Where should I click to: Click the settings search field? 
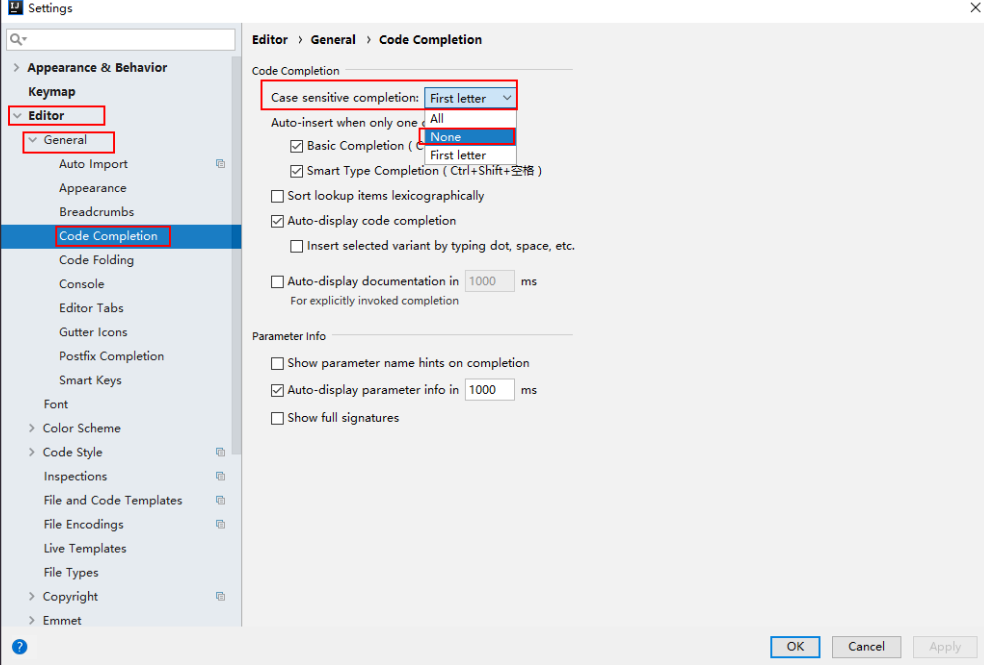click(x=120, y=40)
